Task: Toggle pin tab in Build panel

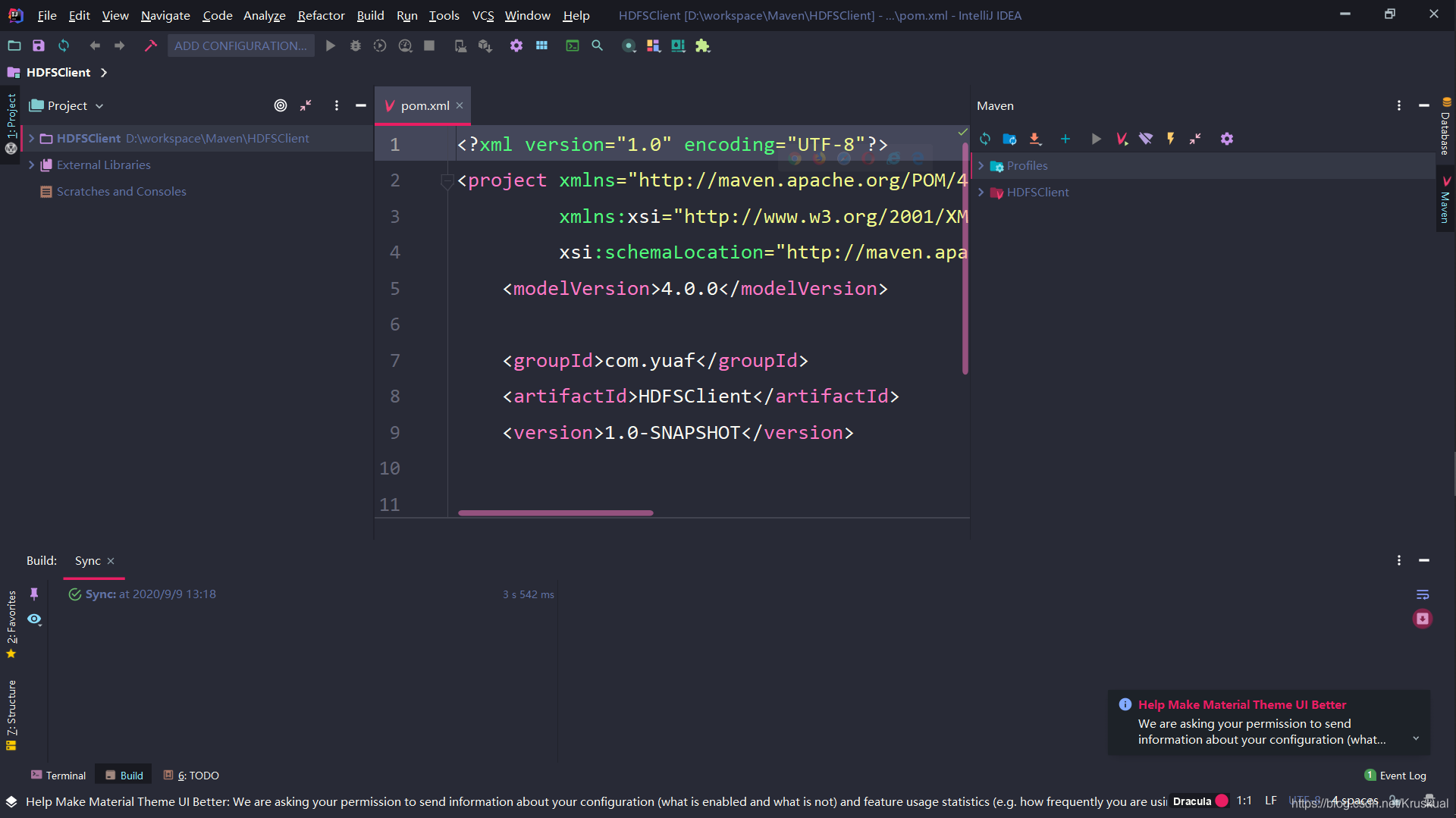Action: pyautogui.click(x=34, y=594)
